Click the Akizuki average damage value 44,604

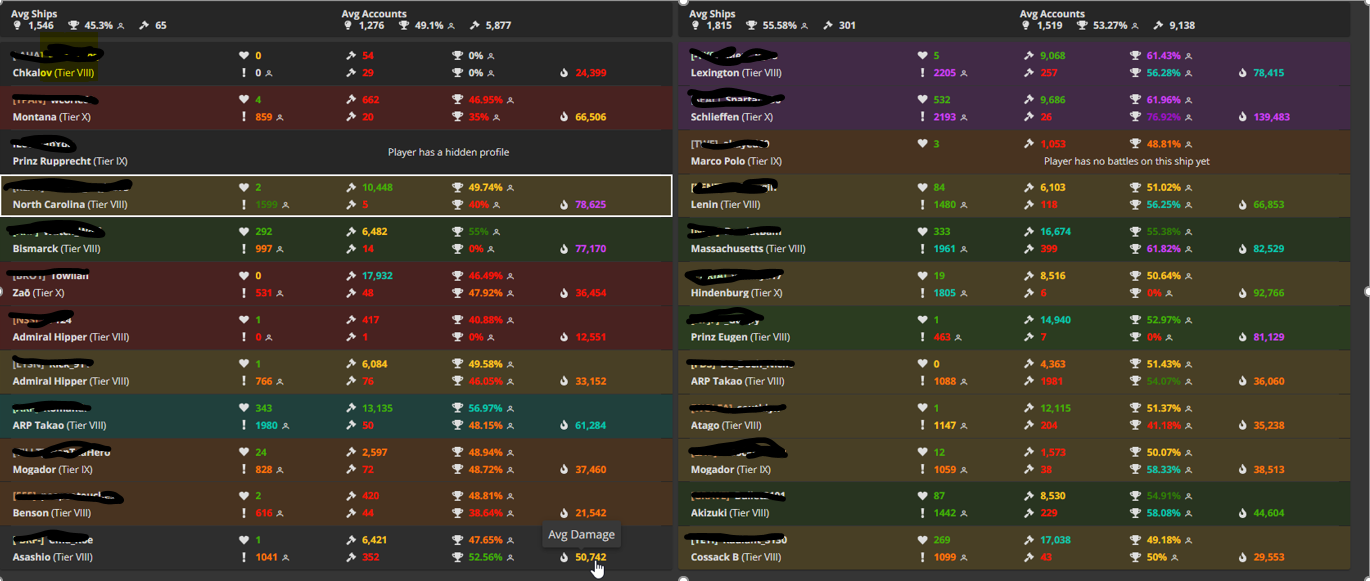(x=1268, y=513)
